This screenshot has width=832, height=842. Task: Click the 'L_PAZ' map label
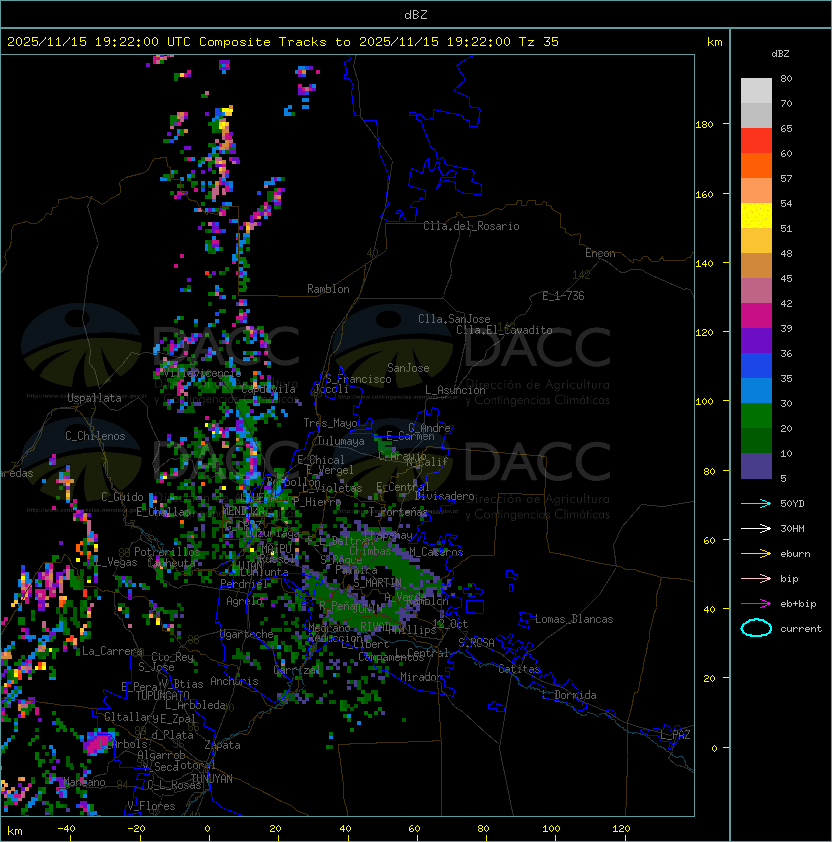(675, 735)
